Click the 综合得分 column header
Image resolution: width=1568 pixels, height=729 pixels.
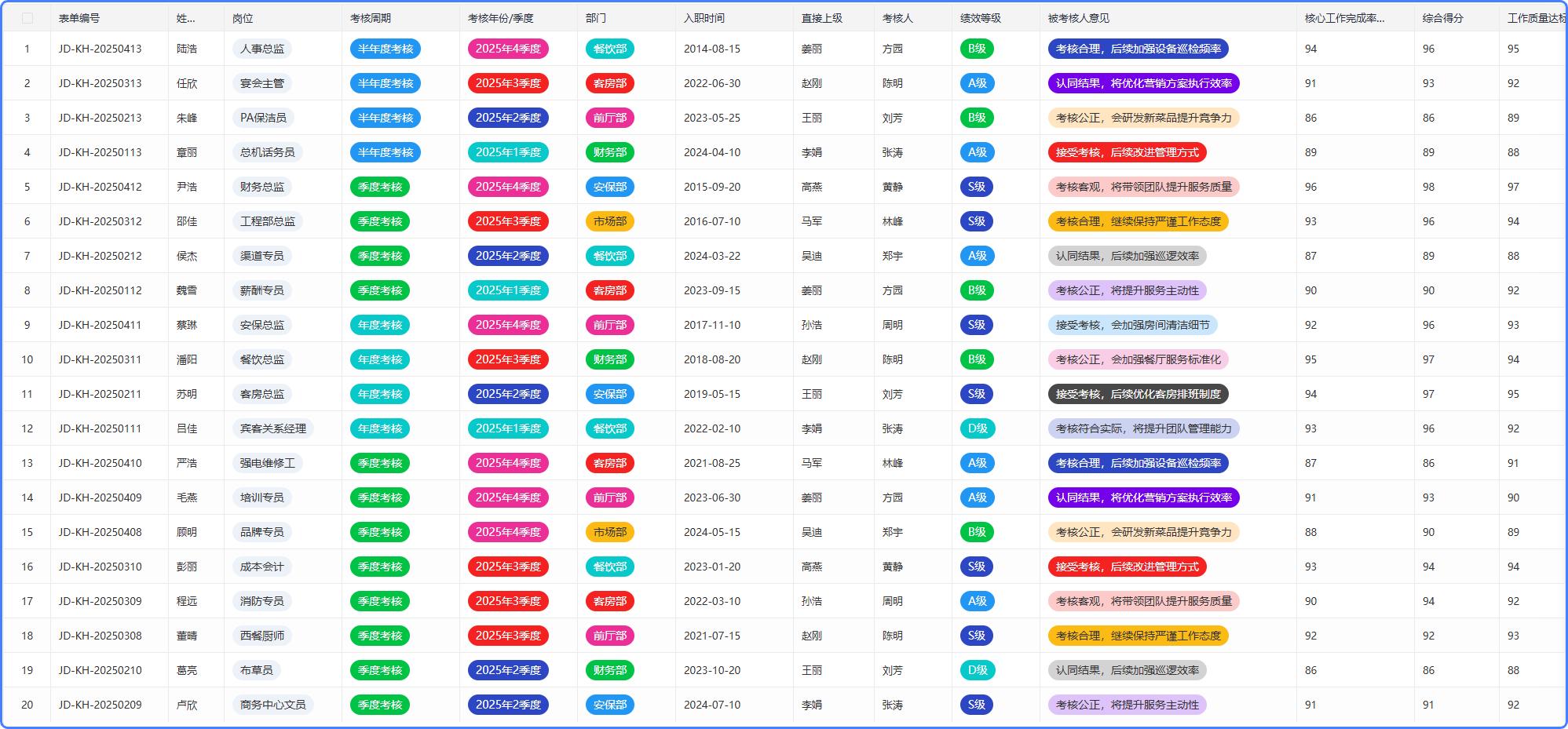tap(1442, 18)
